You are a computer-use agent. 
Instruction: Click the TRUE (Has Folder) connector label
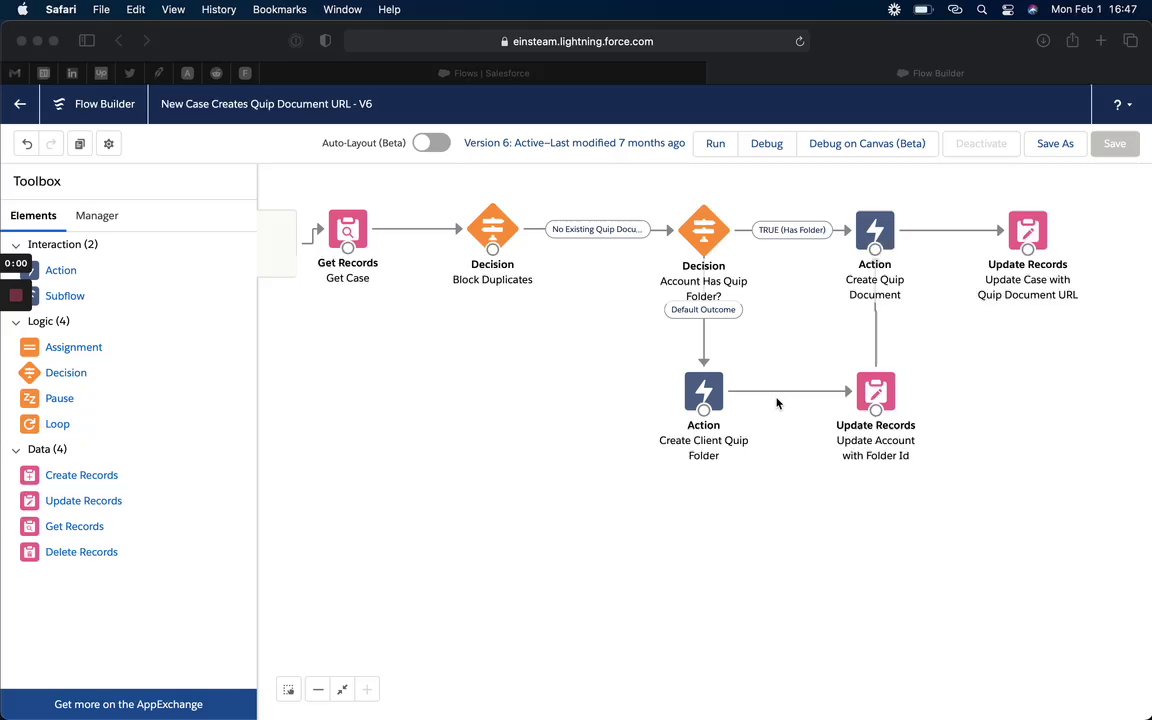pyautogui.click(x=792, y=230)
